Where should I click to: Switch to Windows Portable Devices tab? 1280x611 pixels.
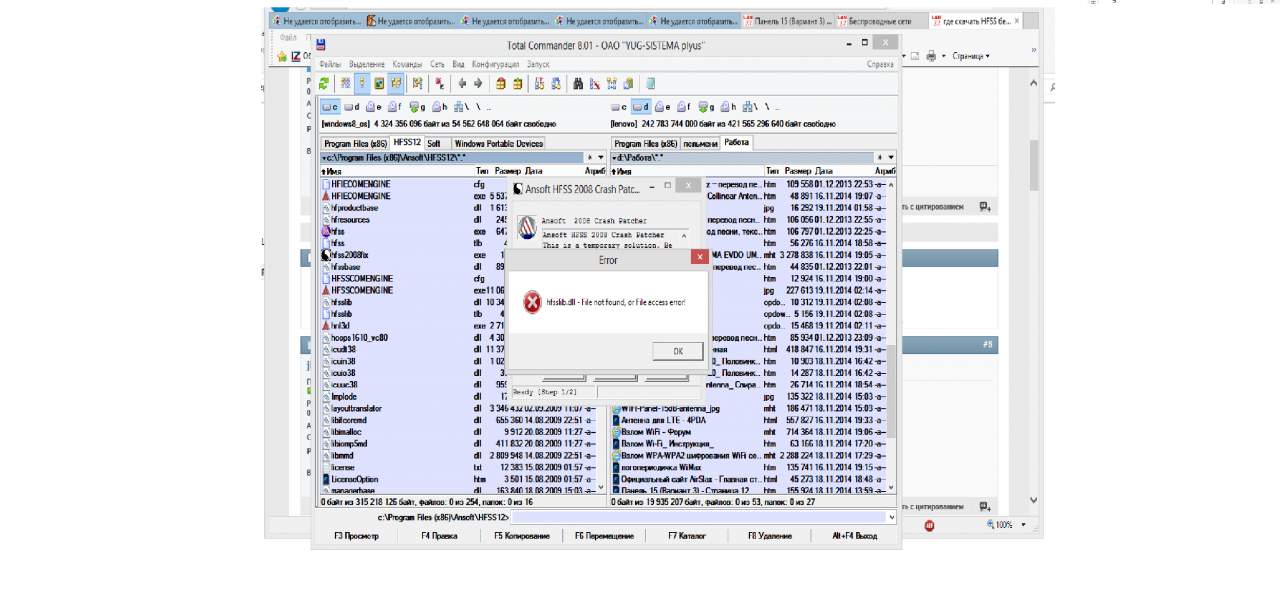(x=499, y=143)
